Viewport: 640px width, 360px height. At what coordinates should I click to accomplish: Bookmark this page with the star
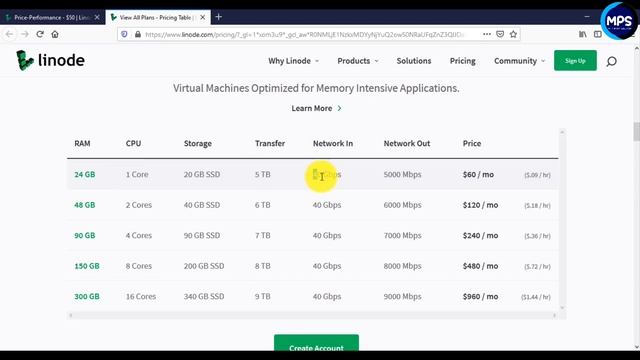[513, 34]
